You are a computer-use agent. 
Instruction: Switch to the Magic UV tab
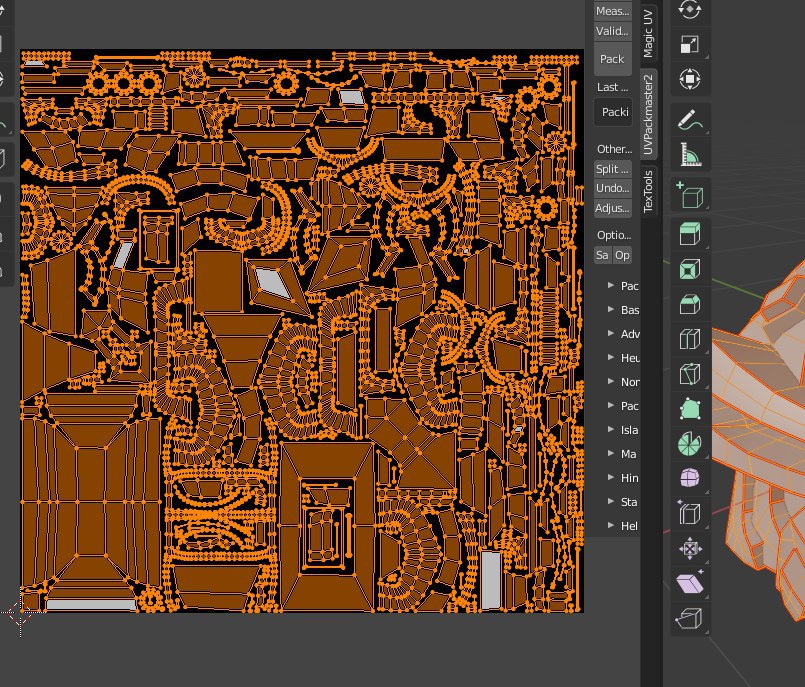tap(649, 32)
